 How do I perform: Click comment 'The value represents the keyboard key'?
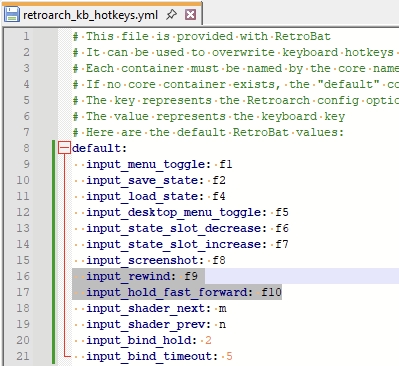tap(209, 116)
